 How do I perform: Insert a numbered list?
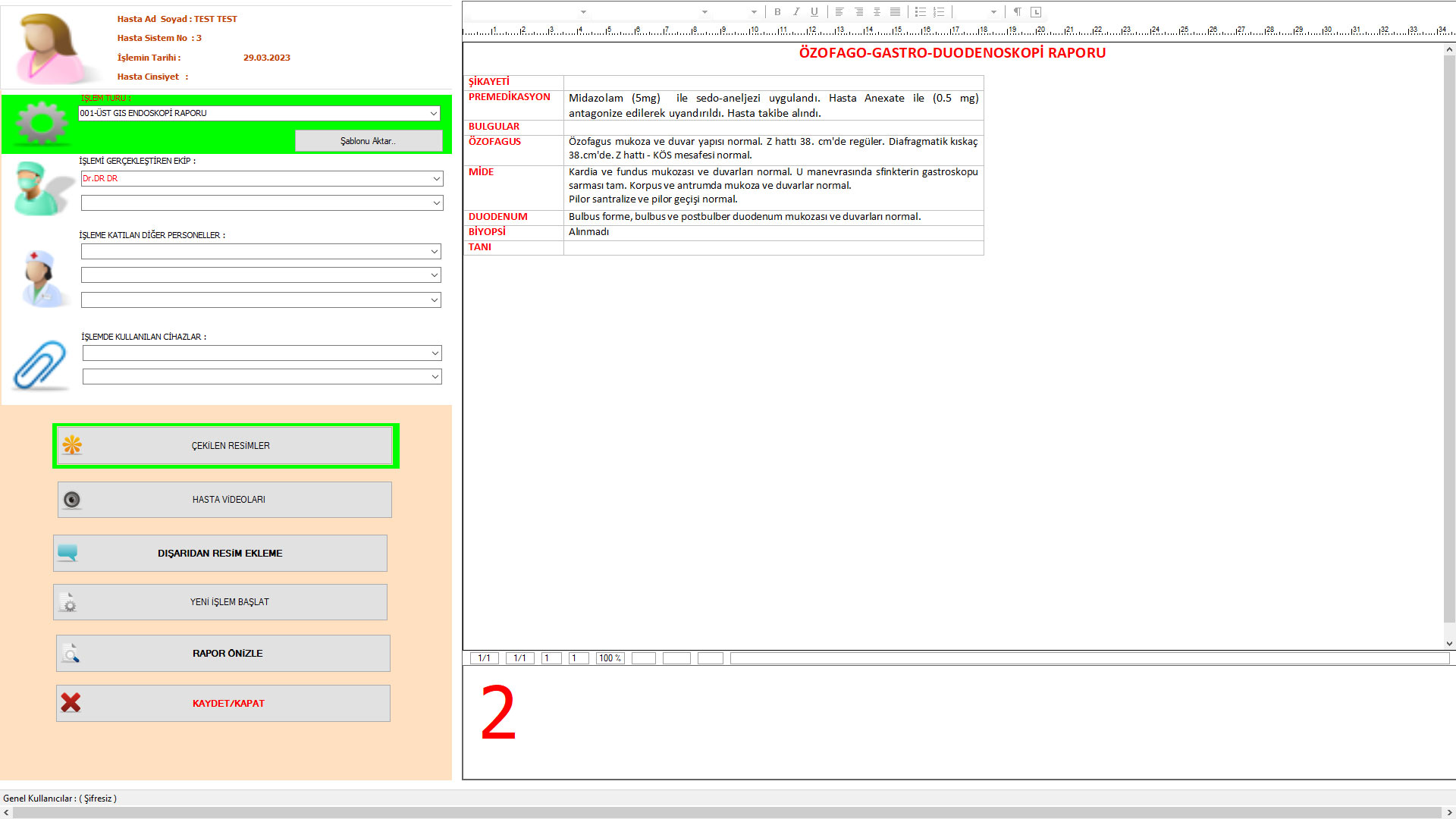939,12
